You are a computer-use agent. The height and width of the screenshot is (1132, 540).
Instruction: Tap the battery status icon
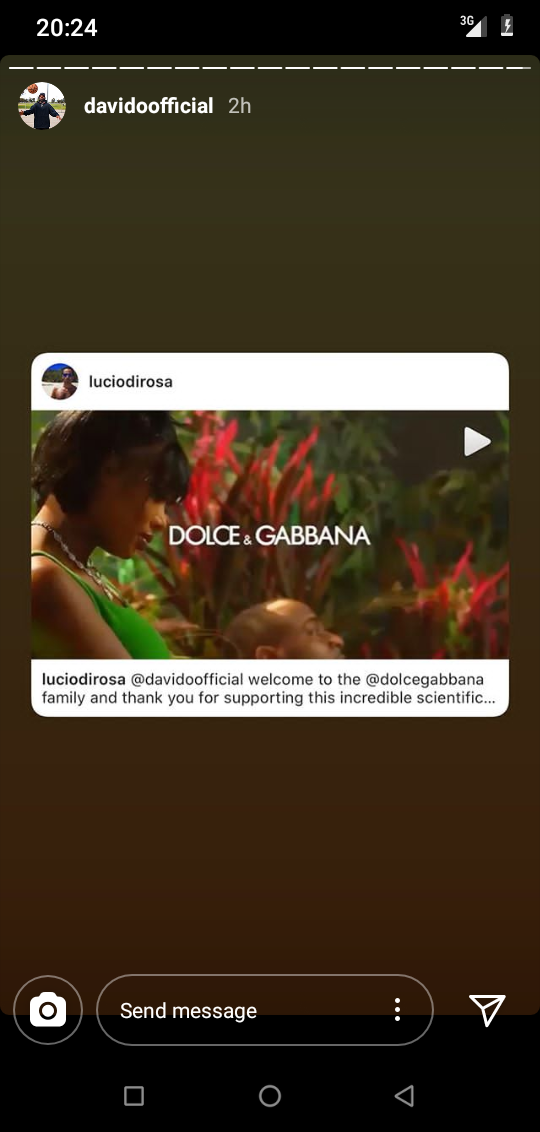(x=507, y=26)
